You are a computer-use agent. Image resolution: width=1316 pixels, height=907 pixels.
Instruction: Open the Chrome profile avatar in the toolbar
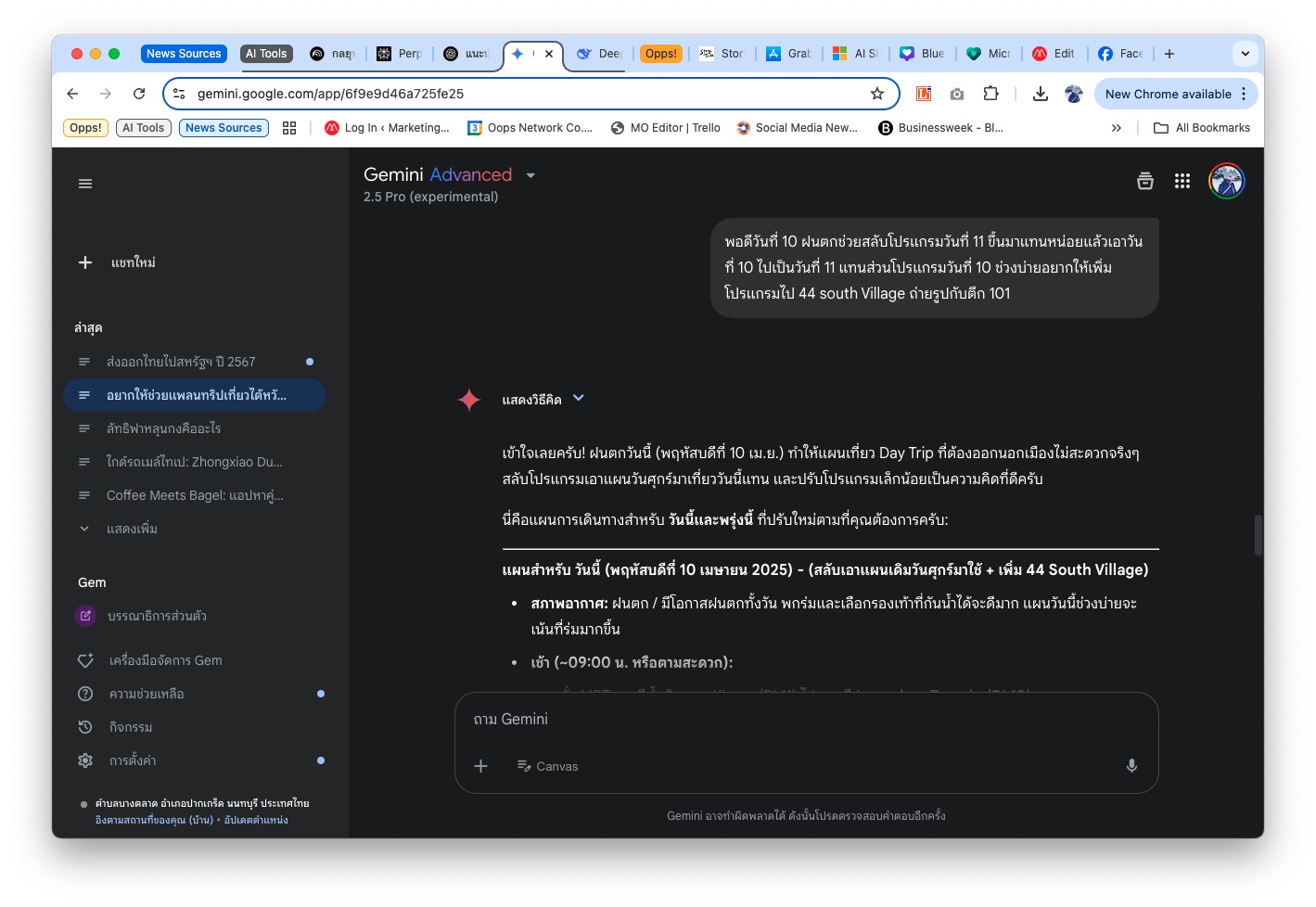pyautogui.click(x=1074, y=94)
